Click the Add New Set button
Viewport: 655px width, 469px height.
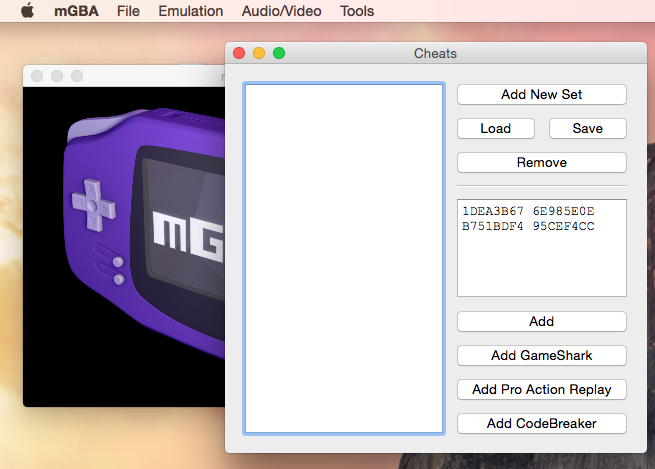pyautogui.click(x=542, y=94)
